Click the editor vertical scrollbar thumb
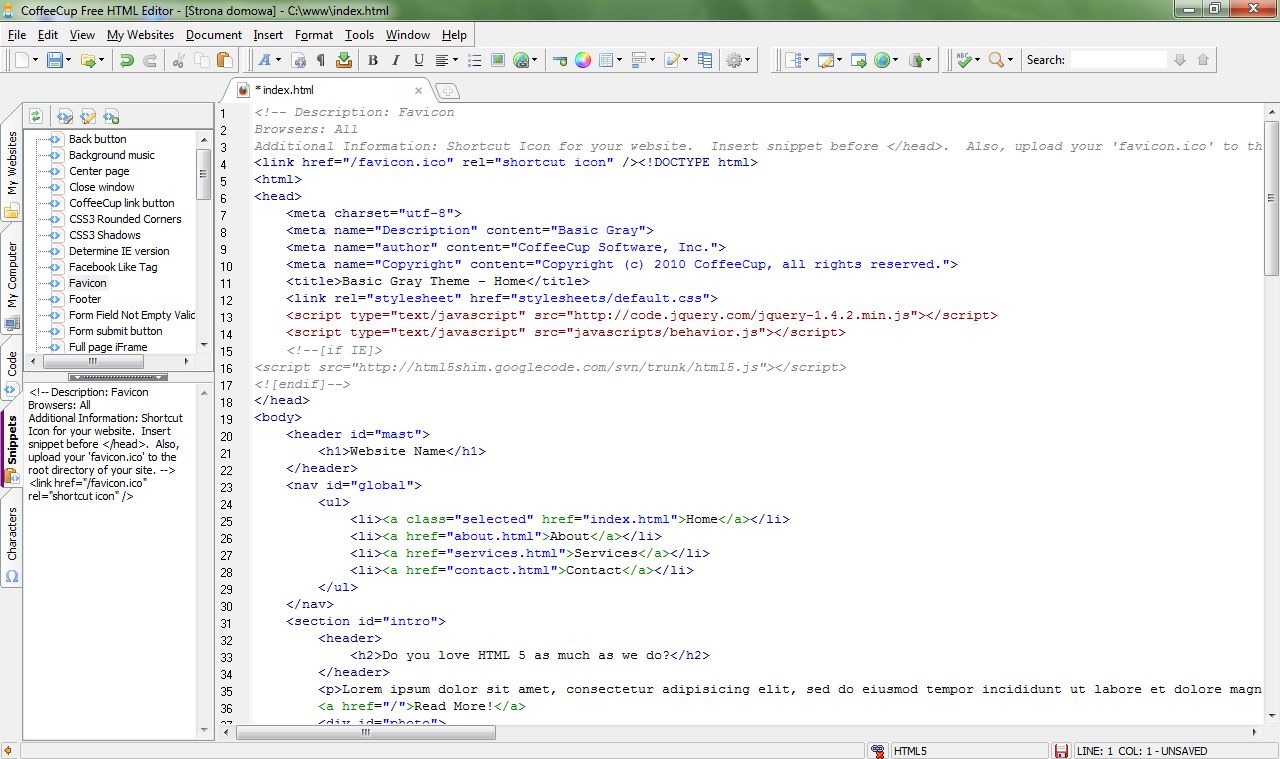 [1271, 197]
